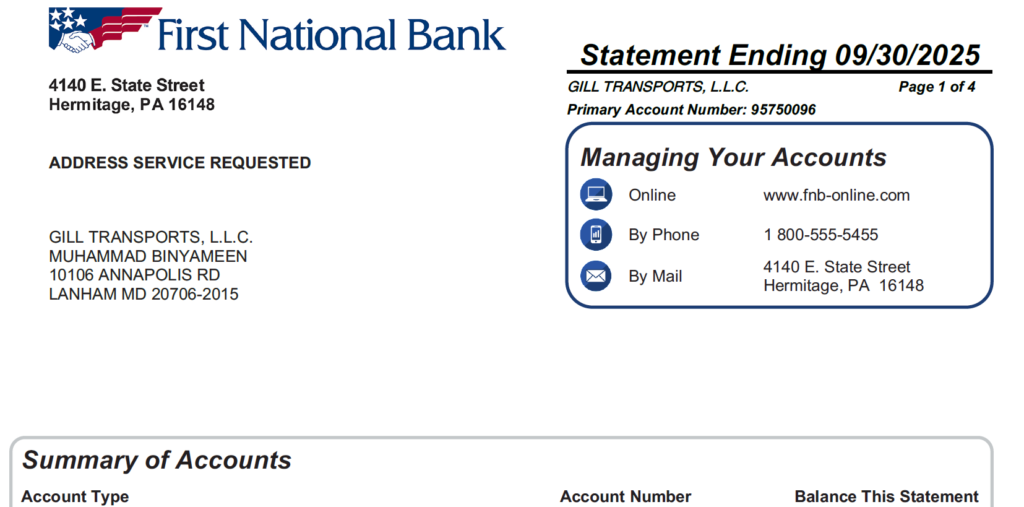Click the bank's 4140 E. State Street address
The height and width of the screenshot is (507, 1024).
tap(127, 86)
